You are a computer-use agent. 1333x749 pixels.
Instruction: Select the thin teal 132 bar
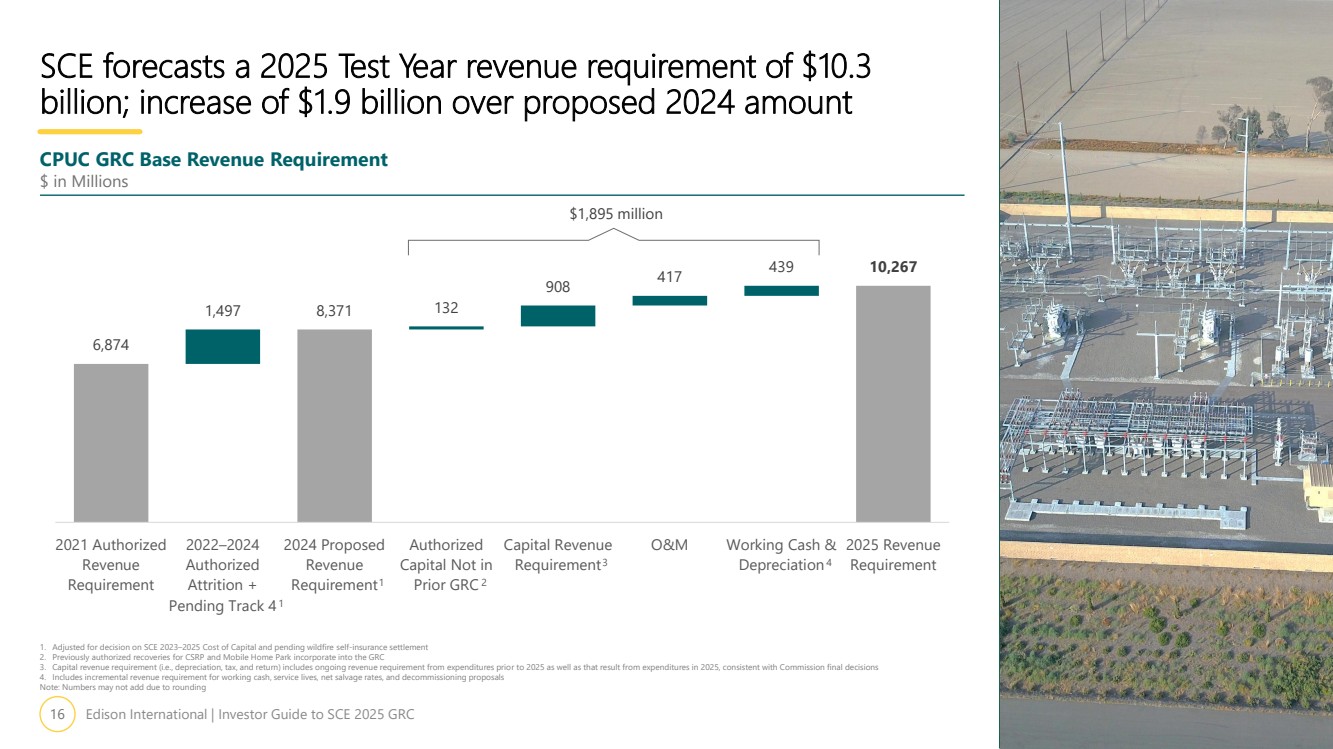tap(446, 327)
